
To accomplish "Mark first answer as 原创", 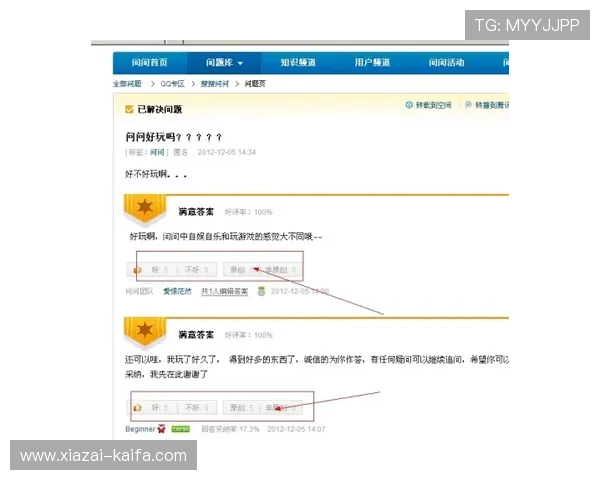I will click(240, 270).
